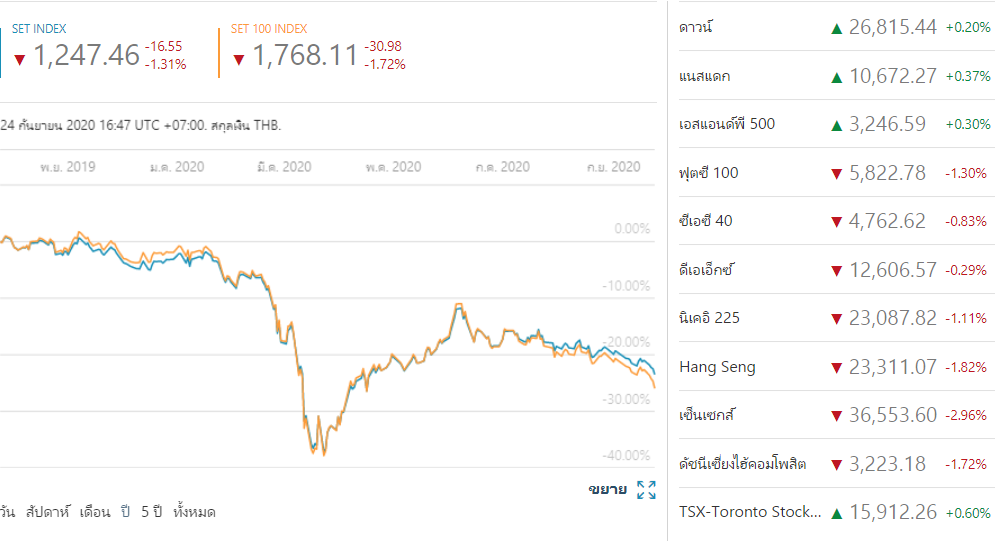Click the red down arrow beside SET 100 INDEX

[x=238, y=59]
